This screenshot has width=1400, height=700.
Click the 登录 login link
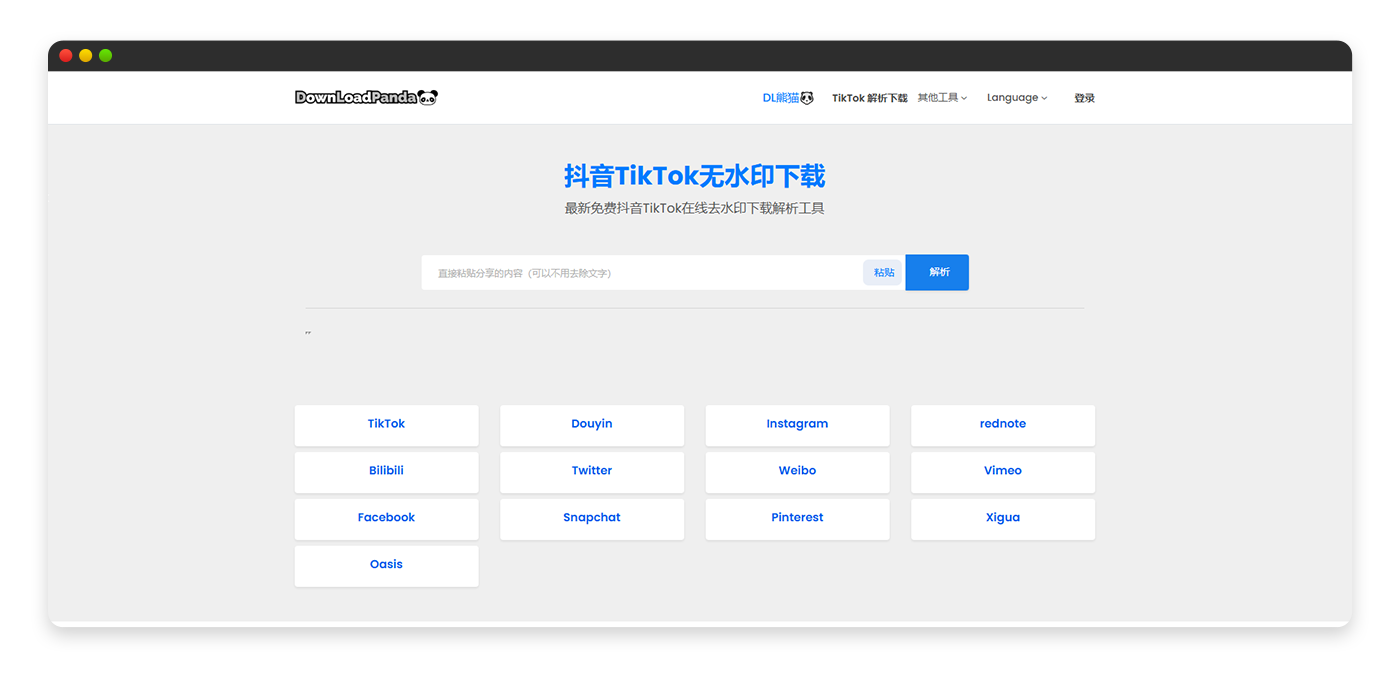[x=1084, y=98]
